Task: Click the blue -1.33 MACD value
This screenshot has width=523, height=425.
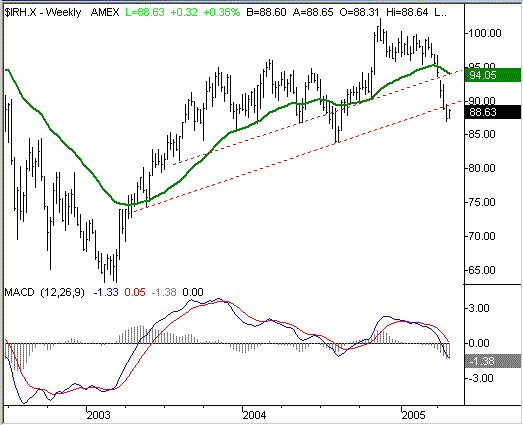Action: tap(106, 293)
